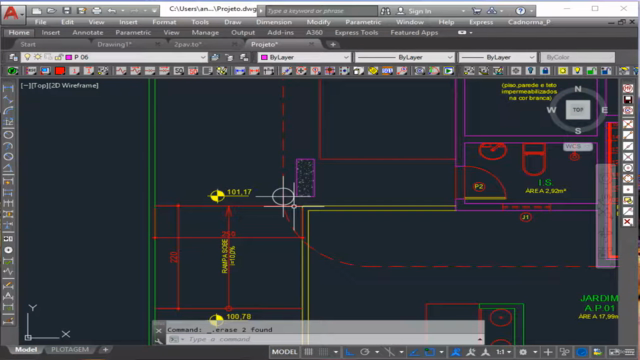Toggle Ortho mode in status bar

[350, 352]
